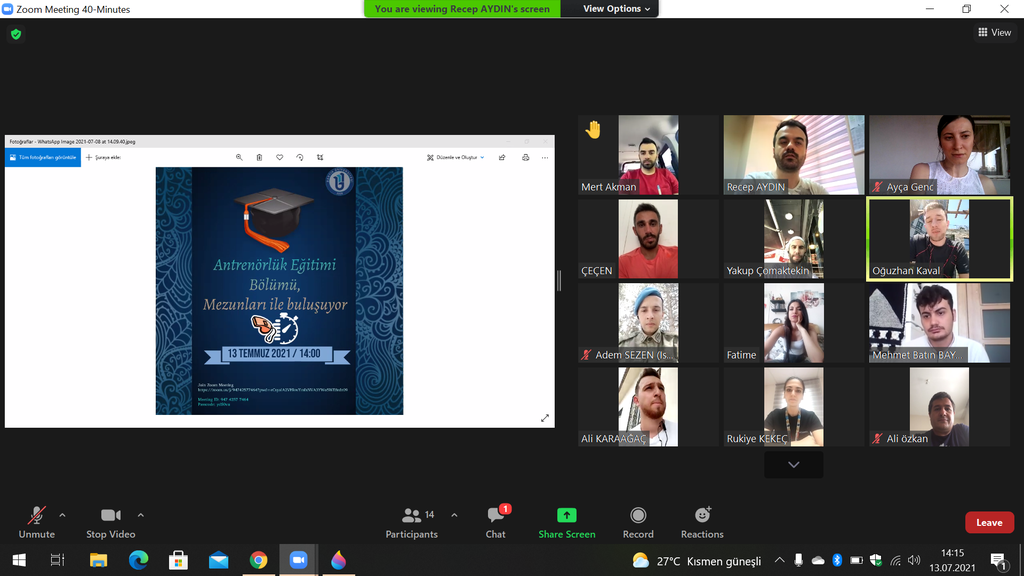Select Oğuzhan Kaval's video tile
Image resolution: width=1024 pixels, height=576 pixels.
click(939, 238)
